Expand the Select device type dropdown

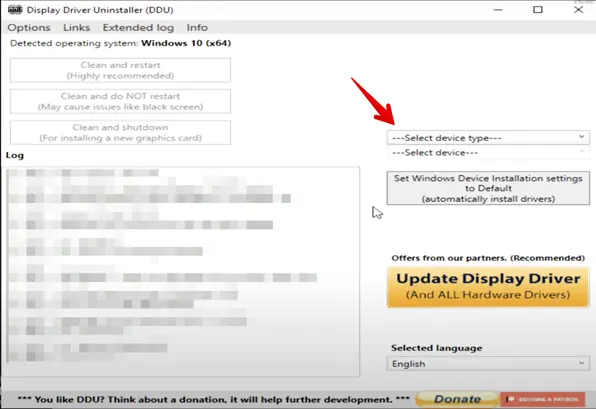(x=488, y=138)
